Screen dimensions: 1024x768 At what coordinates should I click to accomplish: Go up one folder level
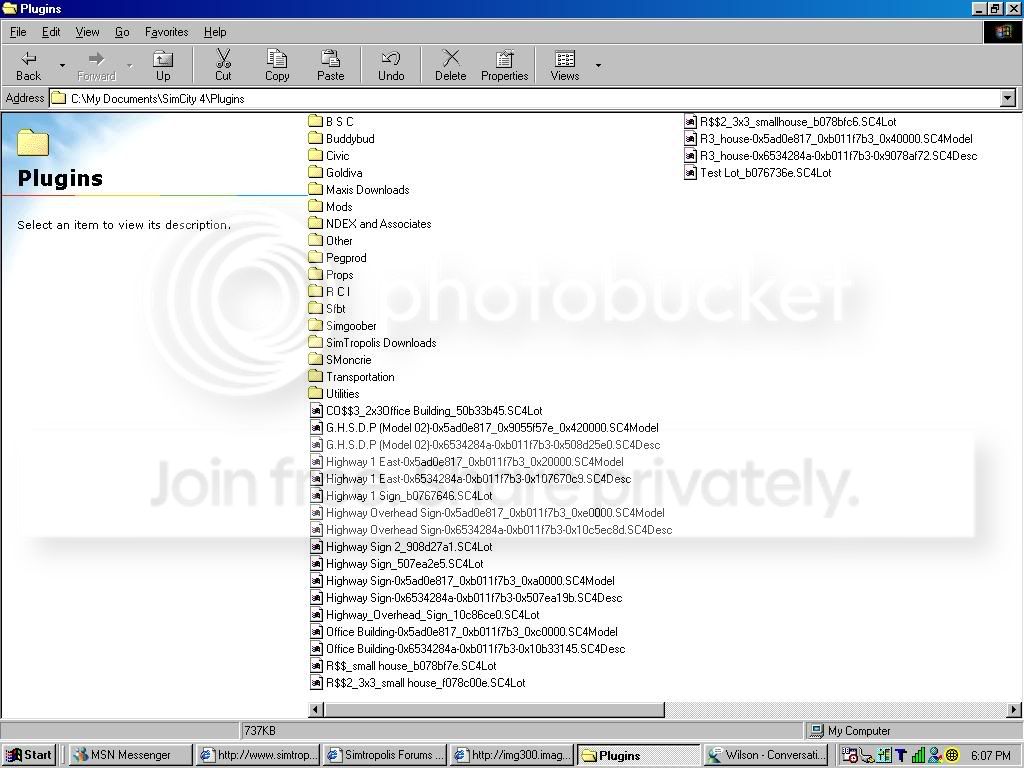coord(163,65)
